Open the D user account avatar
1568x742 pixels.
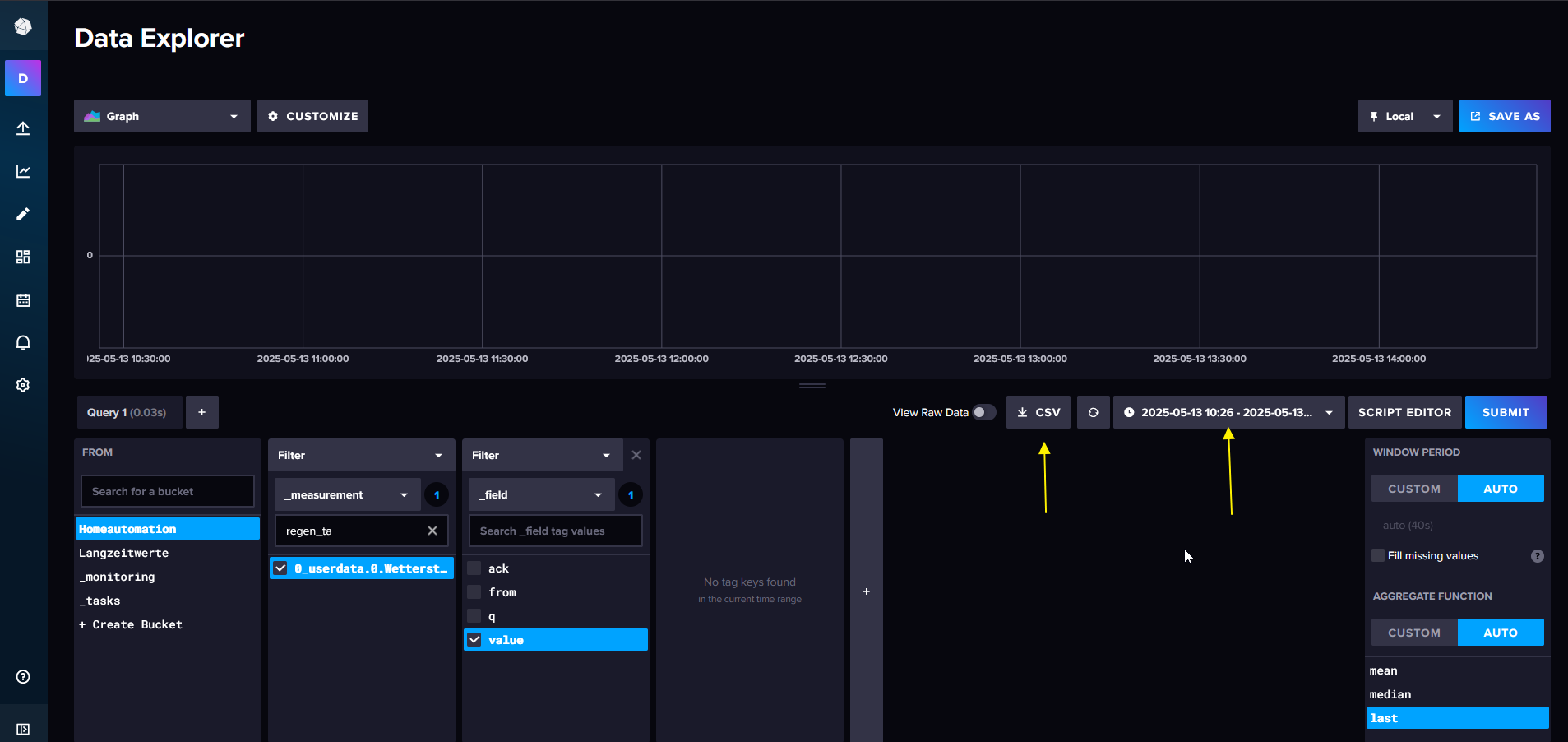point(23,78)
